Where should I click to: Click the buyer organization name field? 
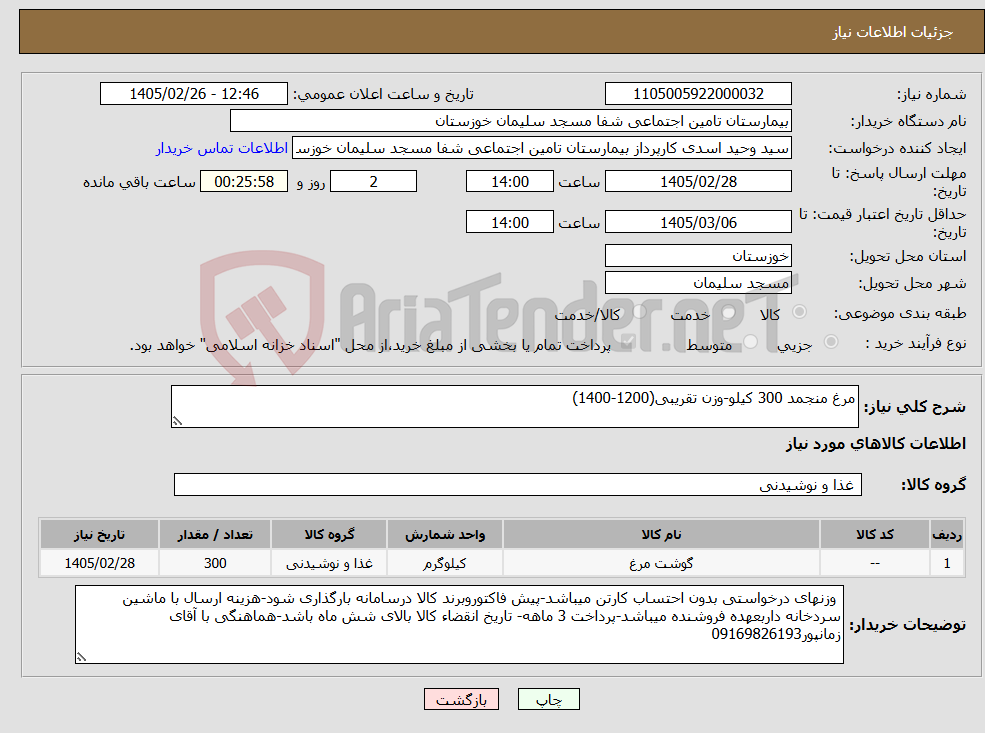[x=511, y=121]
